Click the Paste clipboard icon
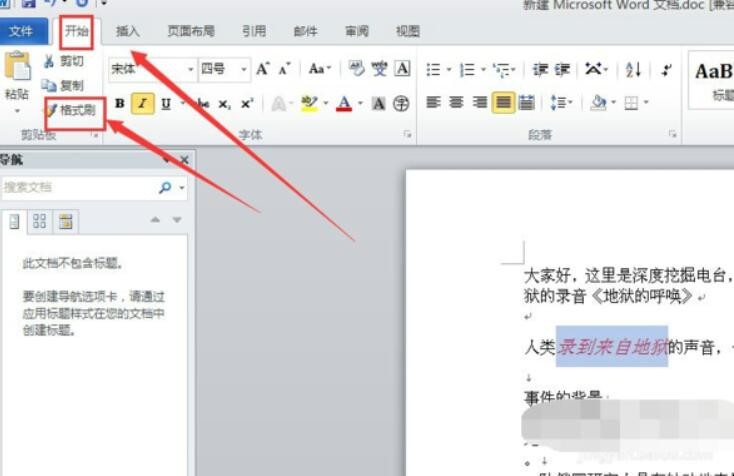This screenshot has height=476, width=734. click(x=17, y=66)
